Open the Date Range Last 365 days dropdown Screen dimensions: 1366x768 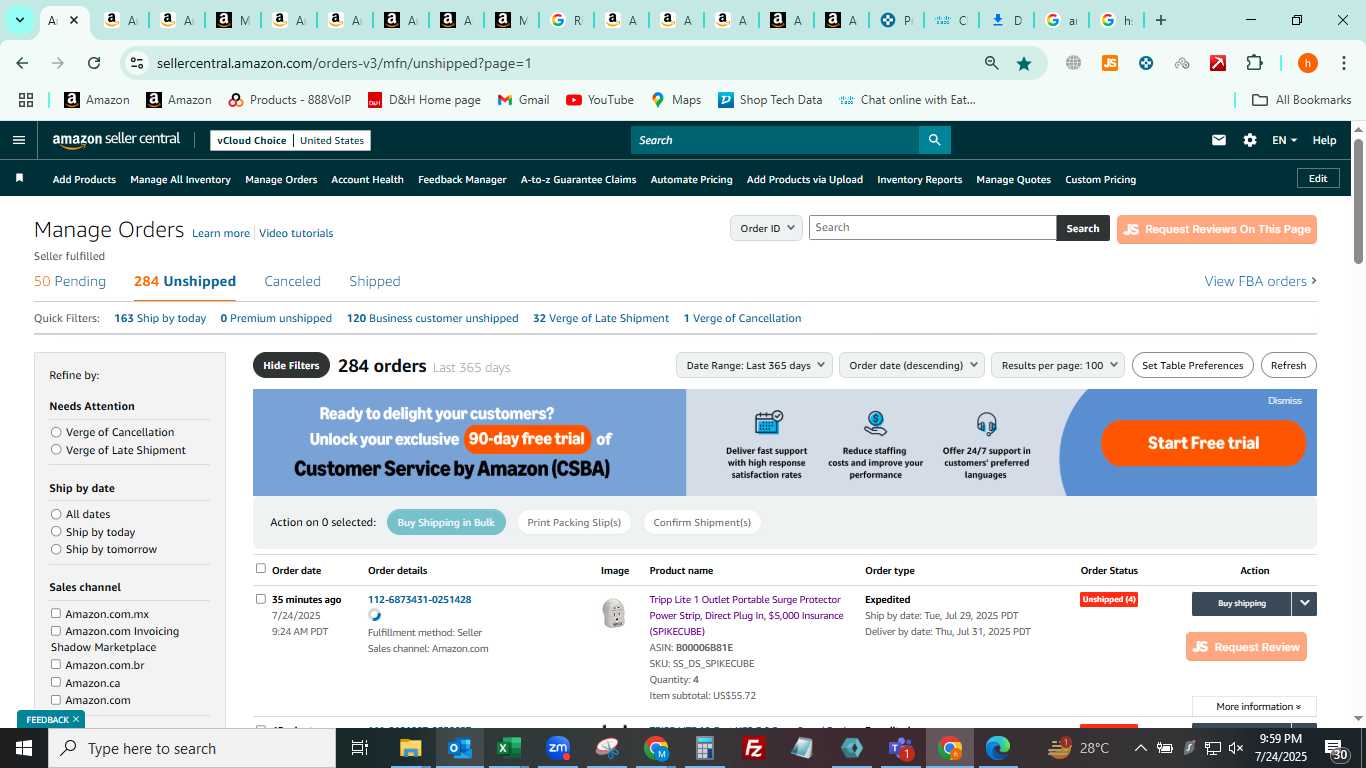[x=754, y=365]
